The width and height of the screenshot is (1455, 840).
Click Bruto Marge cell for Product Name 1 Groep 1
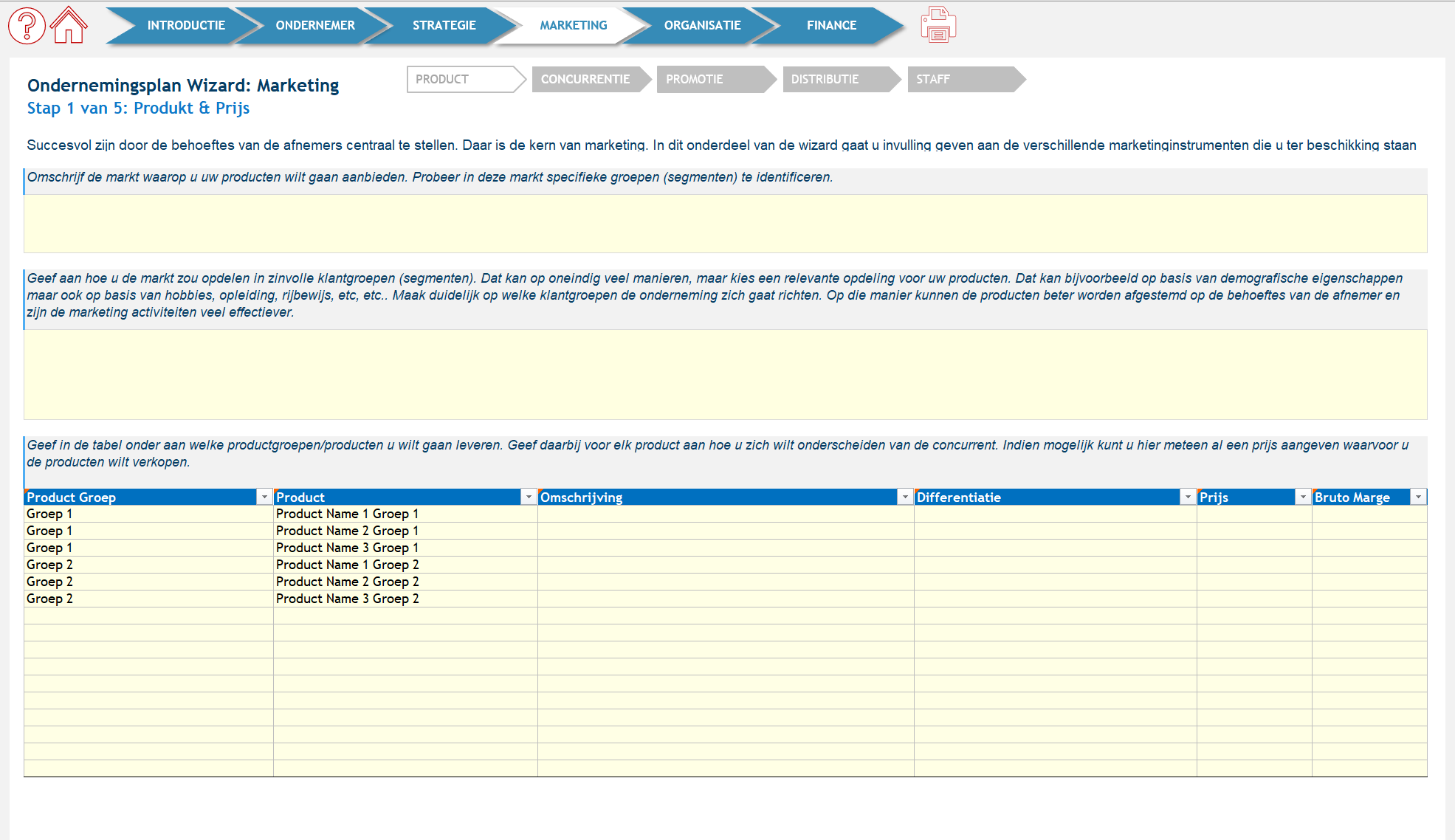[x=1369, y=514]
